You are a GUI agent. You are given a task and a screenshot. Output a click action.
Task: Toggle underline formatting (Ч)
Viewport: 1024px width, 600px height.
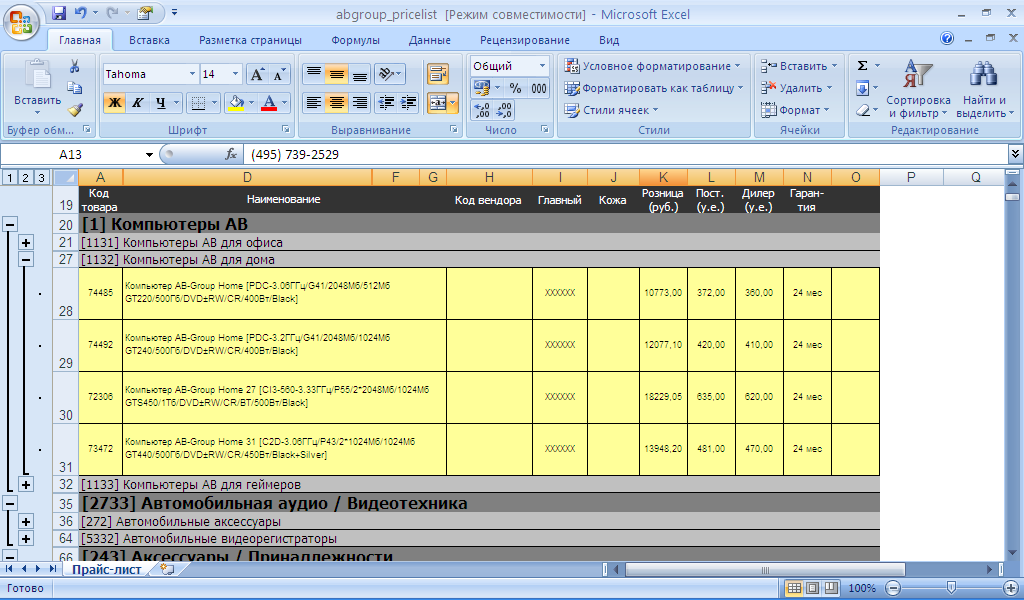tap(161, 103)
